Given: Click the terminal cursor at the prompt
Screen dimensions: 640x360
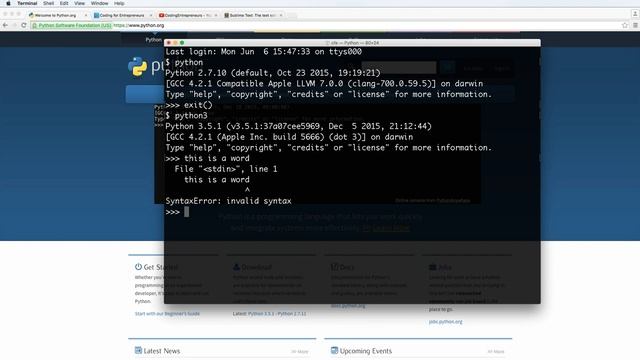Looking at the screenshot, I should pyautogui.click(x=187, y=212).
